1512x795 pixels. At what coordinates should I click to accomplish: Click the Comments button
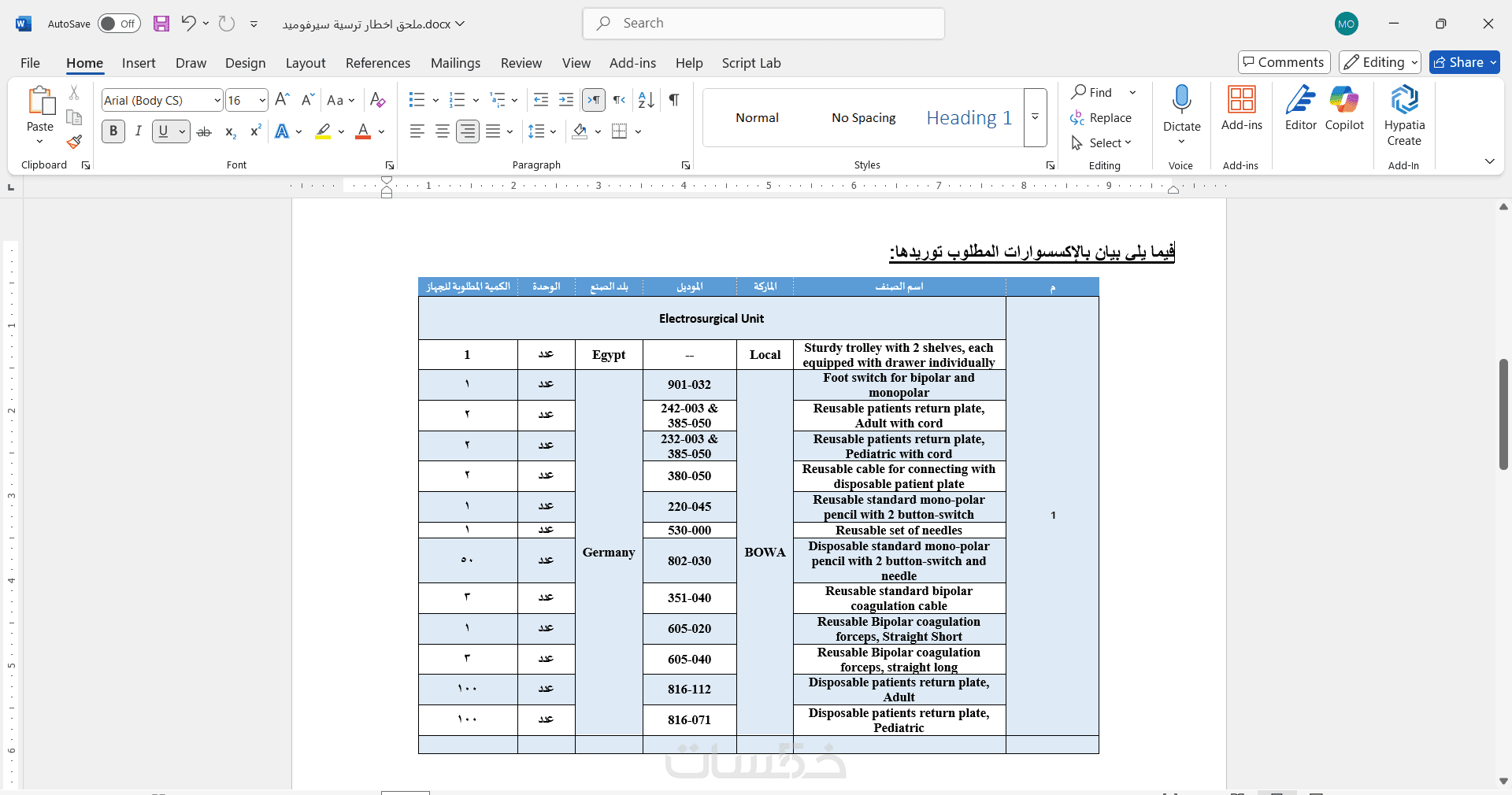point(1284,62)
